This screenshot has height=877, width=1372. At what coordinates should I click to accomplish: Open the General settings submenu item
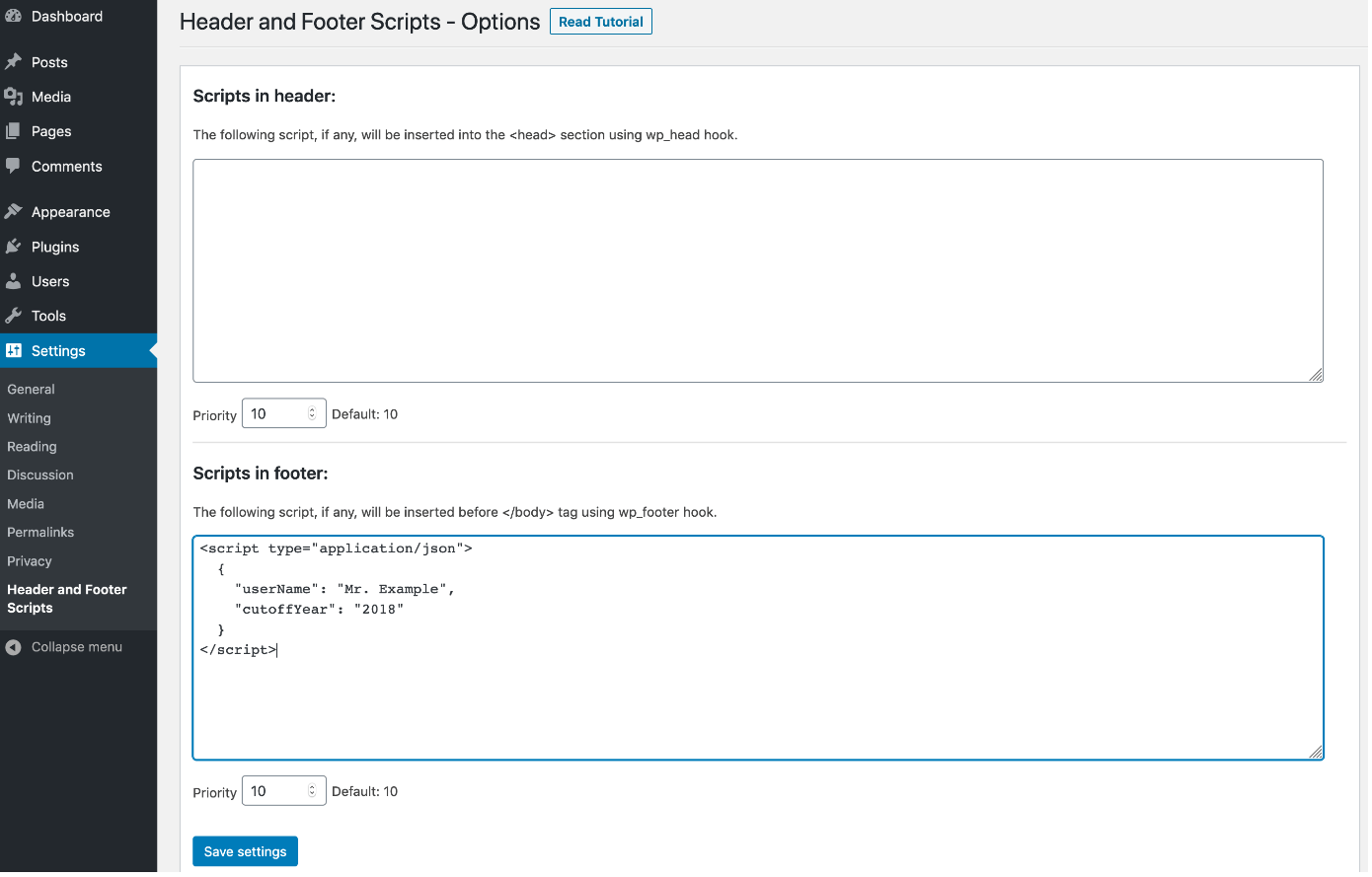(x=31, y=390)
